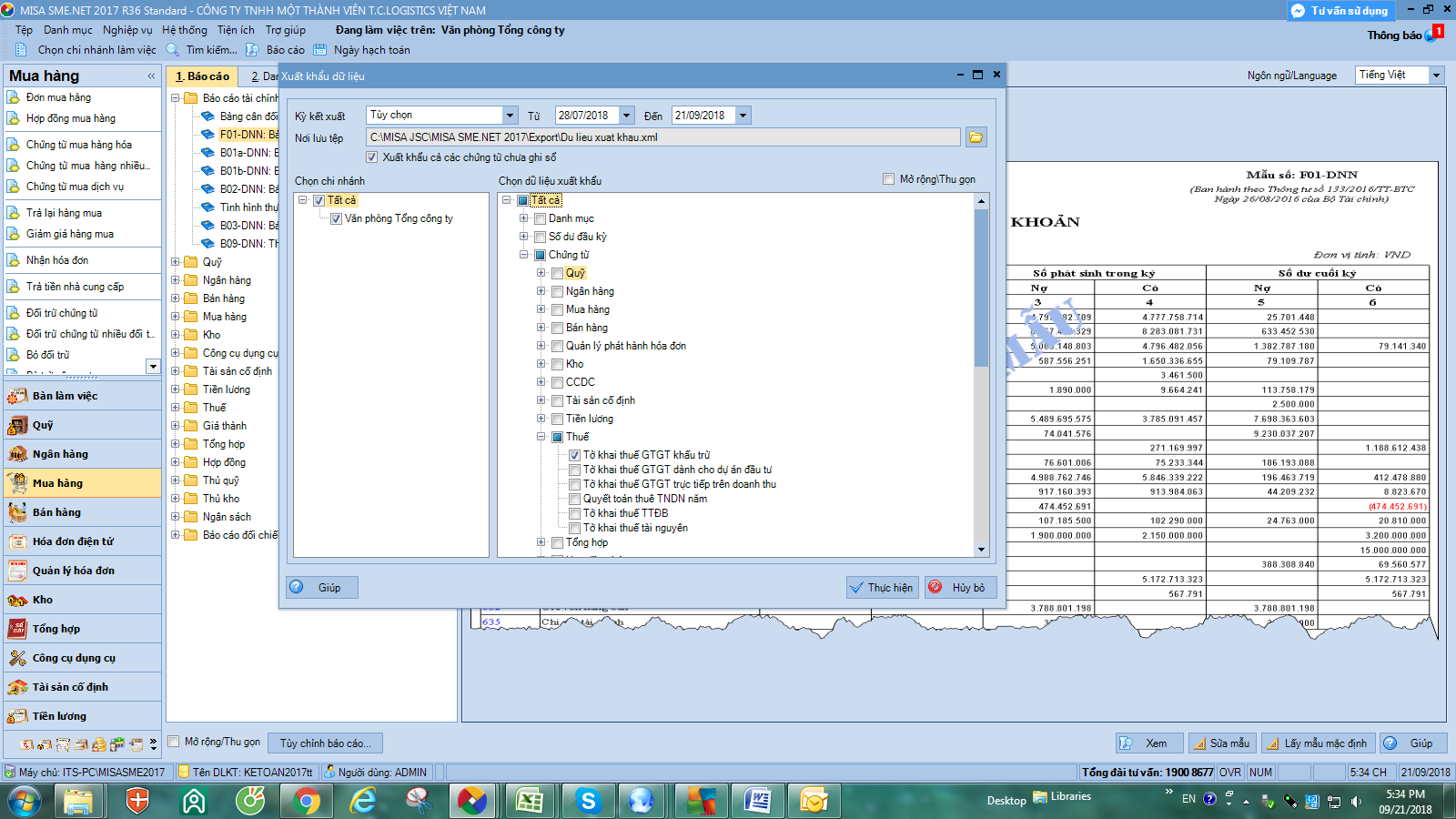Click Sửa mẫu button
The height and width of the screenshot is (819, 1456).
click(1221, 743)
